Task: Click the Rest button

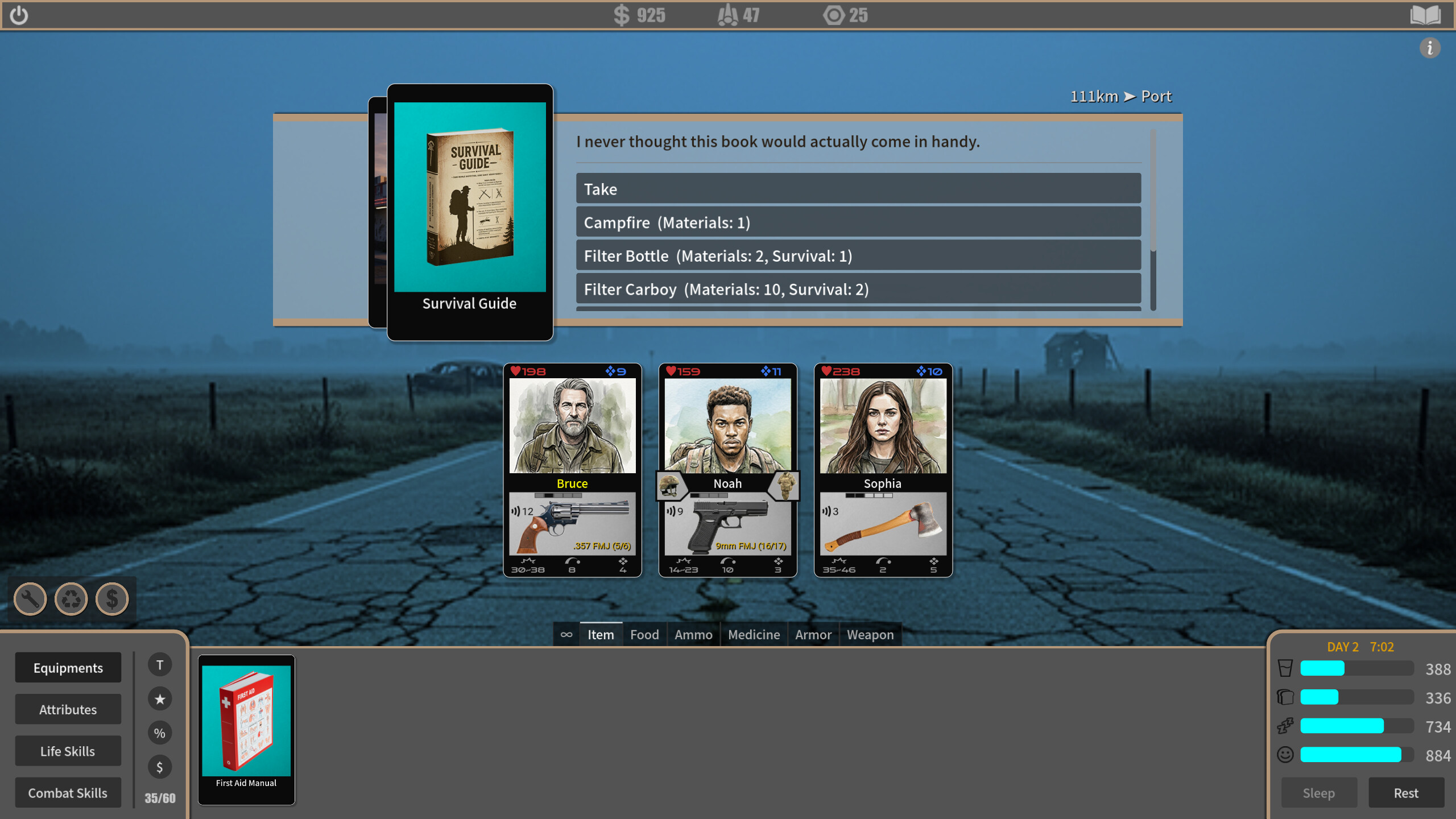Action: coord(1406,793)
